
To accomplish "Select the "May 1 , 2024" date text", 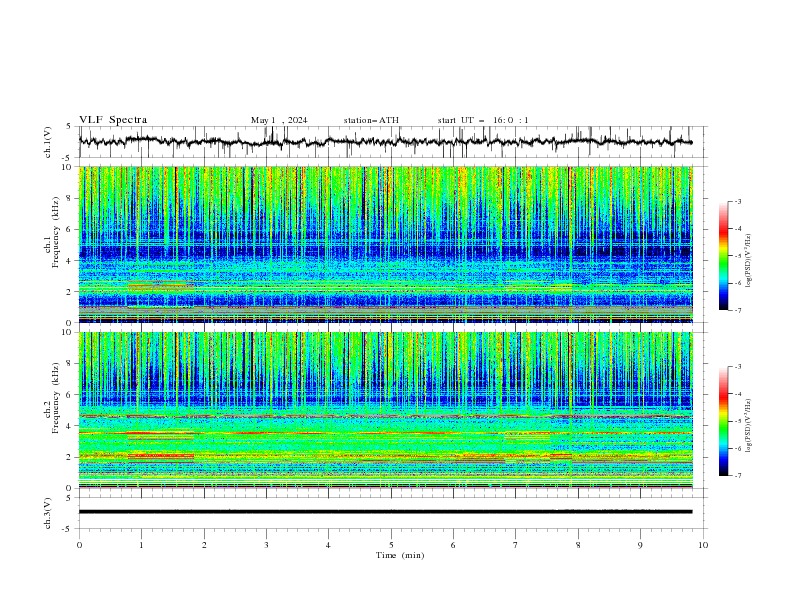I will (279, 120).
